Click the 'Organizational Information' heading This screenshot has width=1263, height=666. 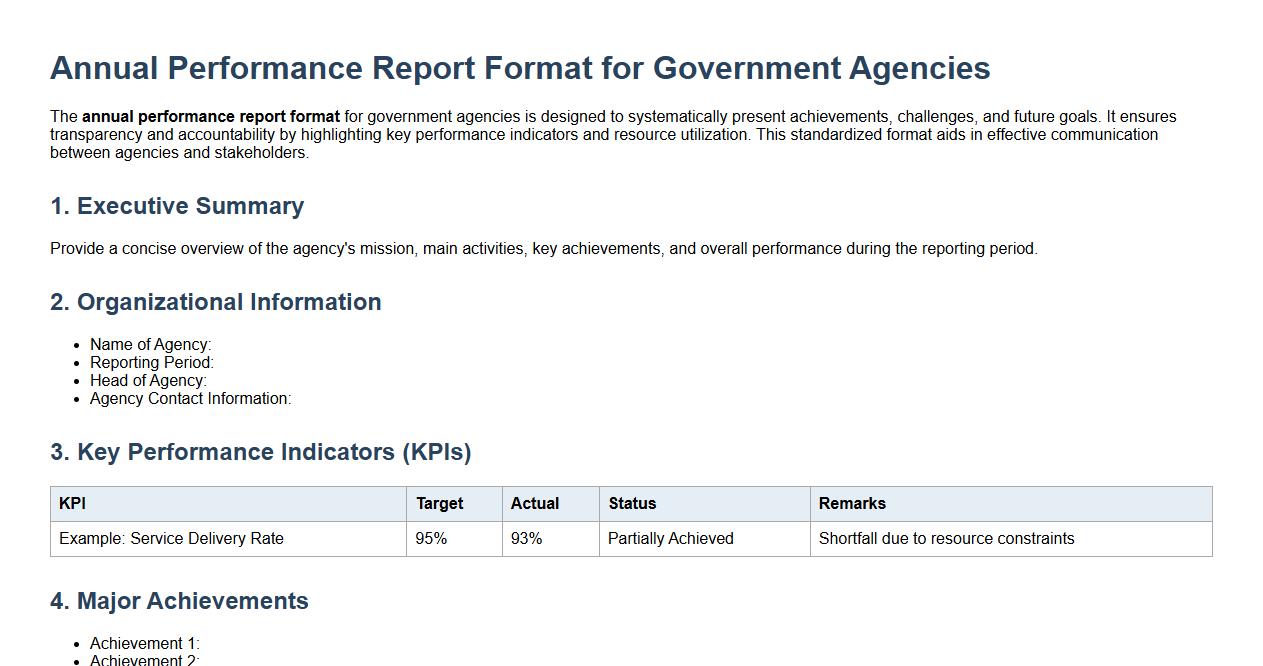point(216,302)
